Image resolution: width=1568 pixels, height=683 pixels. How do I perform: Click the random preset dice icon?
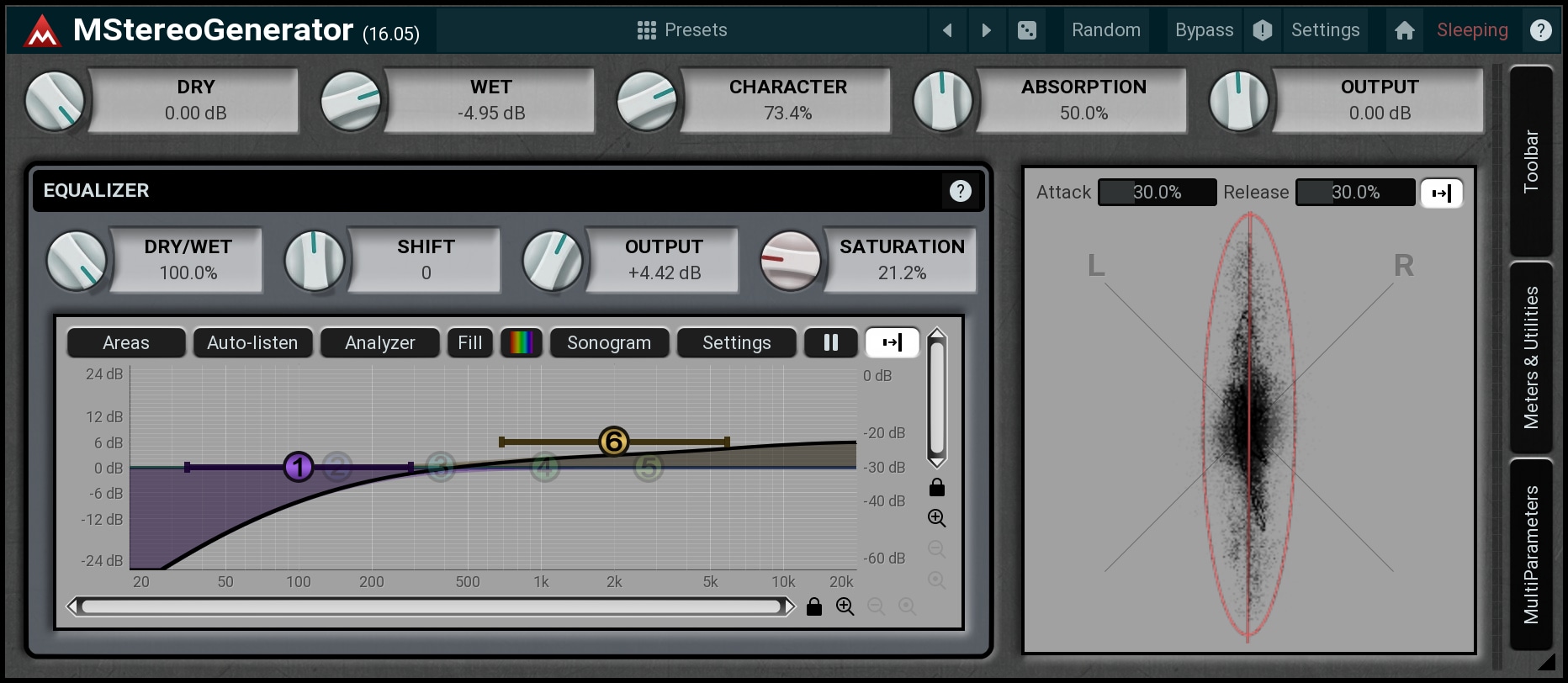click(1026, 30)
